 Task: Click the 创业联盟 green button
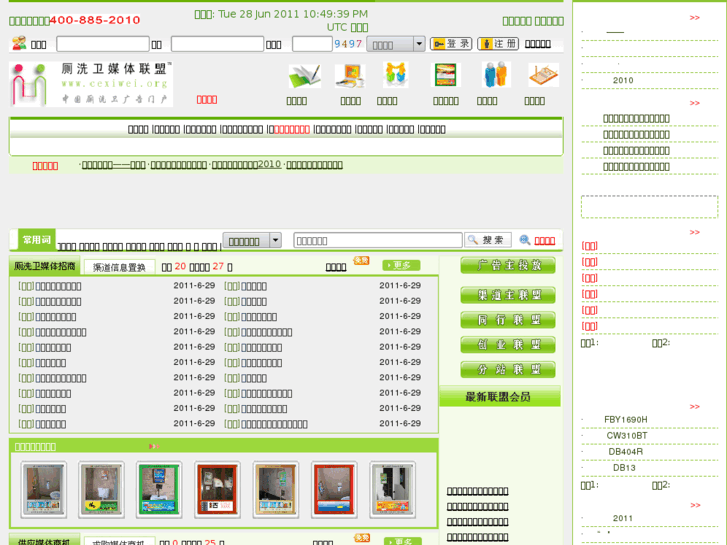point(508,345)
